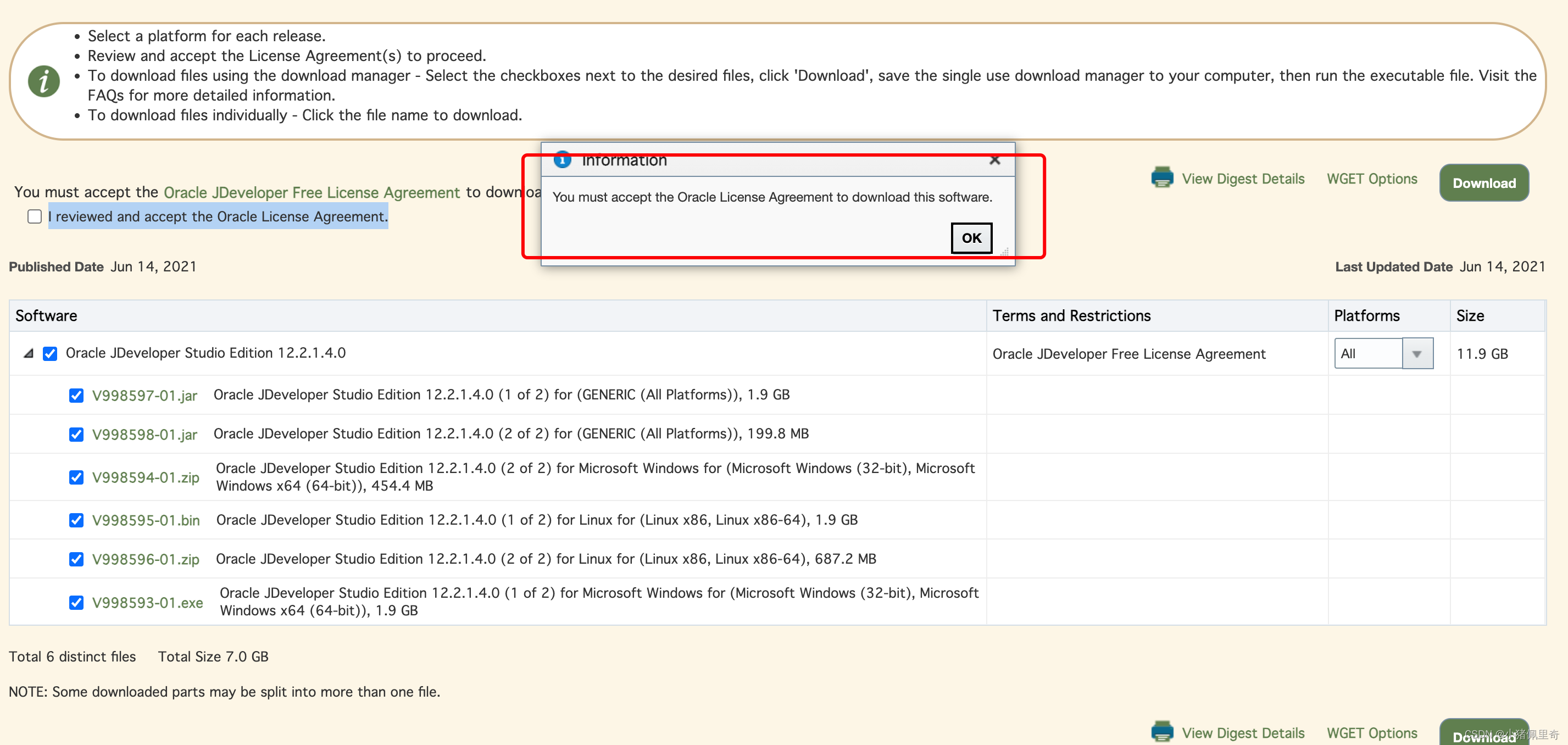Image resolution: width=1568 pixels, height=745 pixels.
Task: Open Oracle JDeveloper Free License Agreement link
Action: pos(312,192)
